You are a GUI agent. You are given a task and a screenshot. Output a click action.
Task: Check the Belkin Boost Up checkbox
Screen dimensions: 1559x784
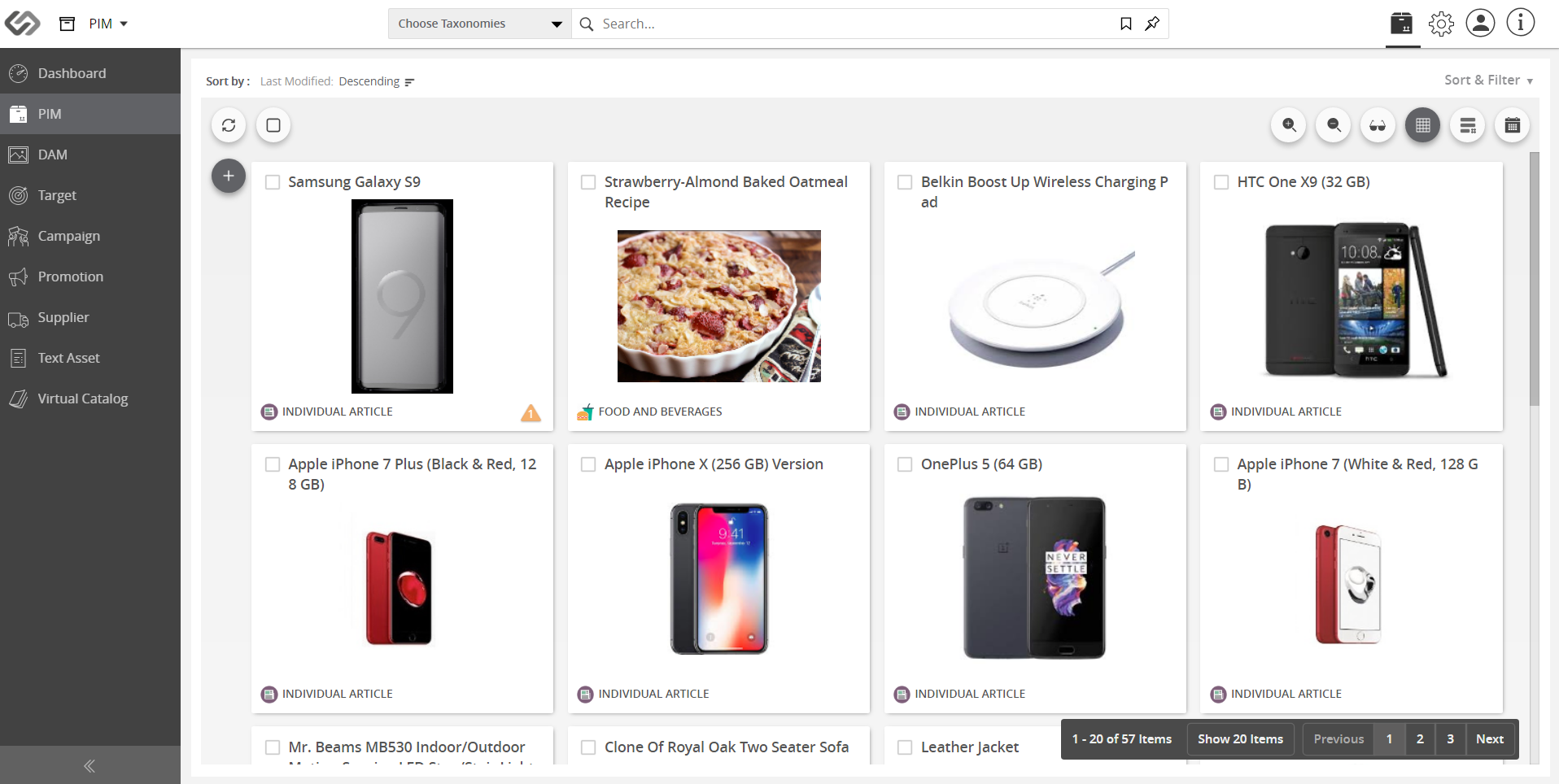click(x=905, y=182)
